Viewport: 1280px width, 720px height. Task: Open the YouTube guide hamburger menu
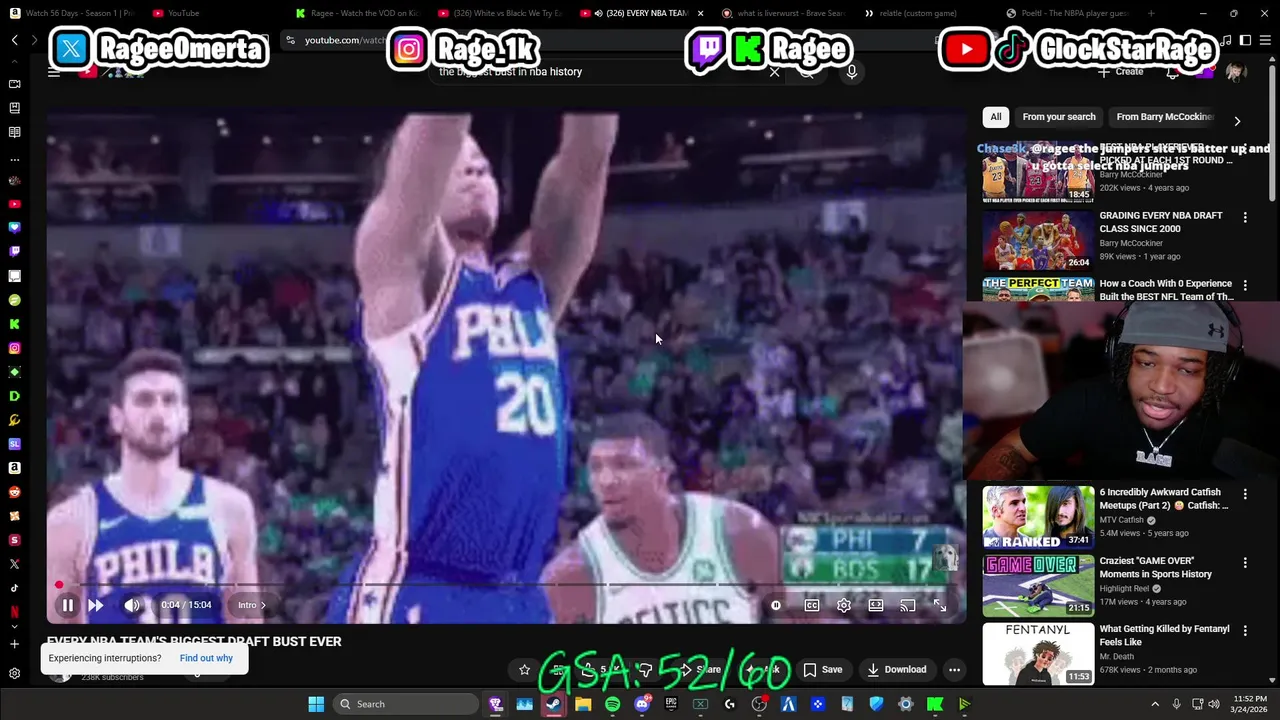[54, 72]
